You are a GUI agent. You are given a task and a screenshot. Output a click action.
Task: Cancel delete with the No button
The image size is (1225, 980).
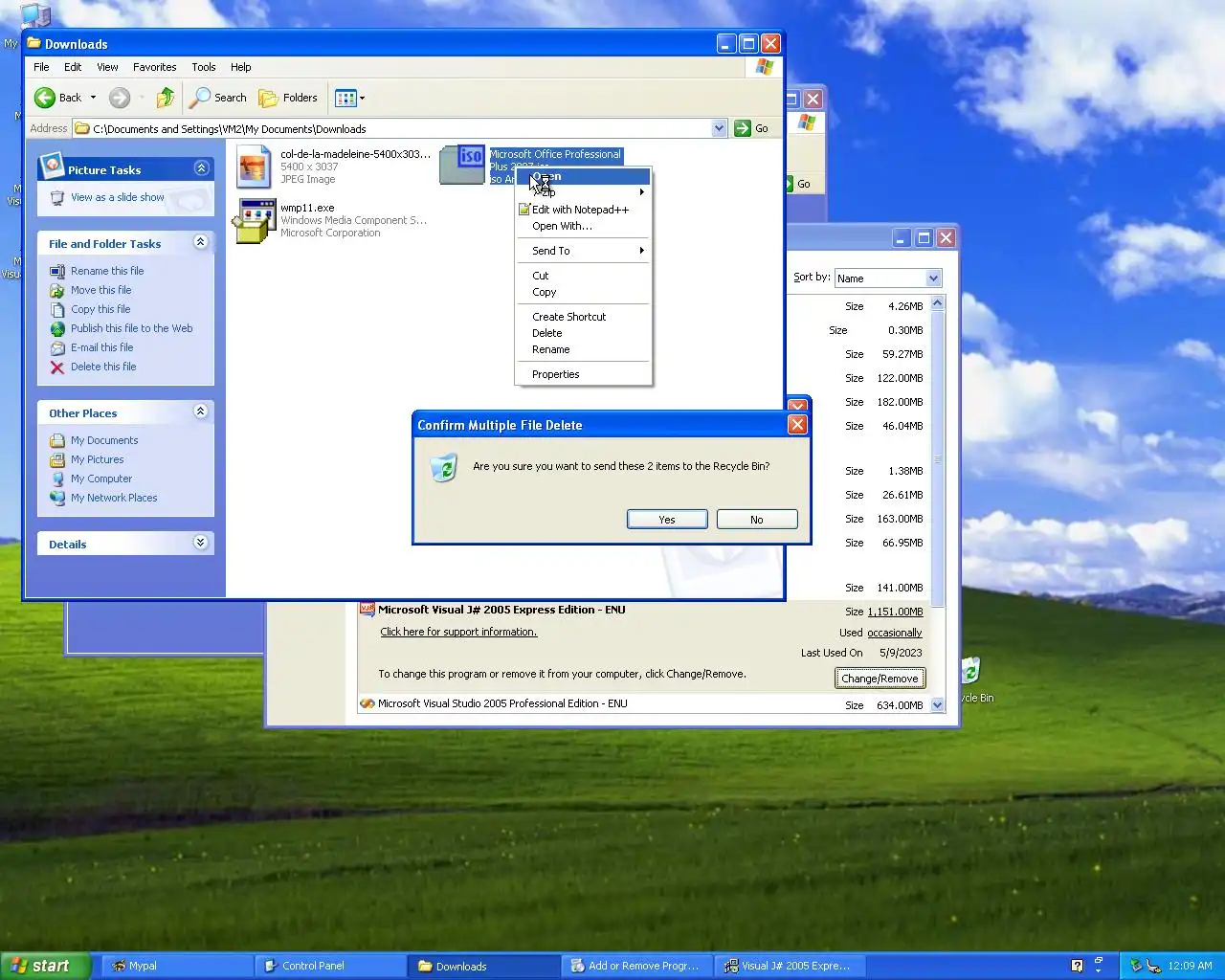tap(757, 520)
